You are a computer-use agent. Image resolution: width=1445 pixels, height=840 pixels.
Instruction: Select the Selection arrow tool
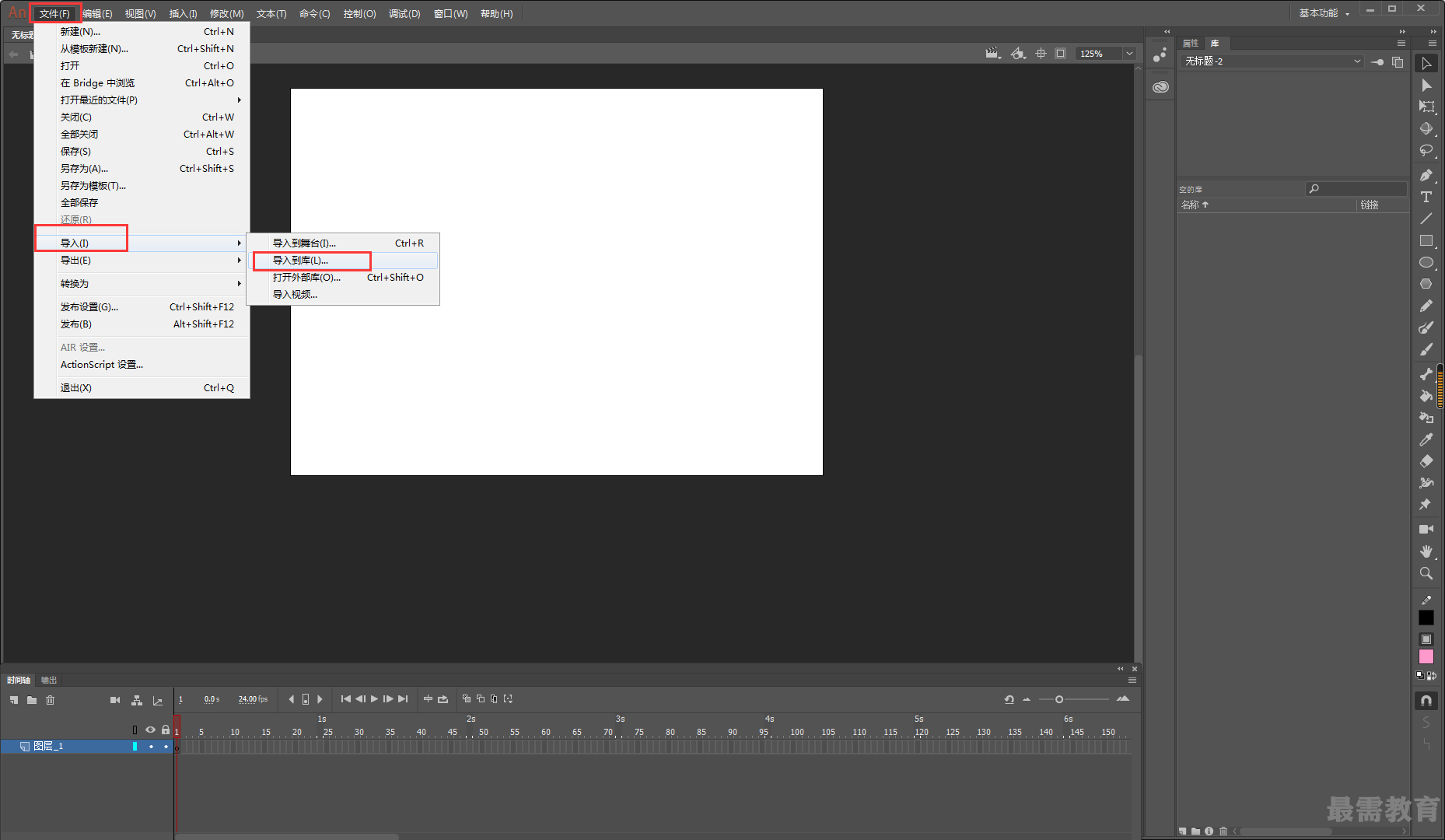pyautogui.click(x=1426, y=64)
